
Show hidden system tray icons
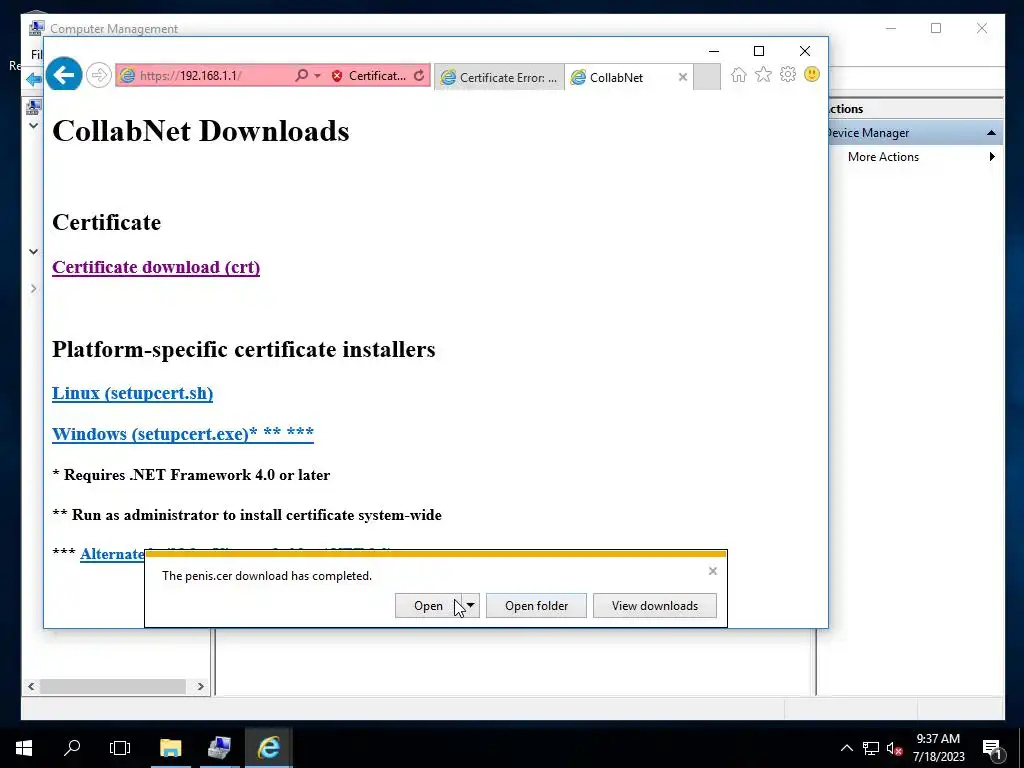(x=846, y=748)
